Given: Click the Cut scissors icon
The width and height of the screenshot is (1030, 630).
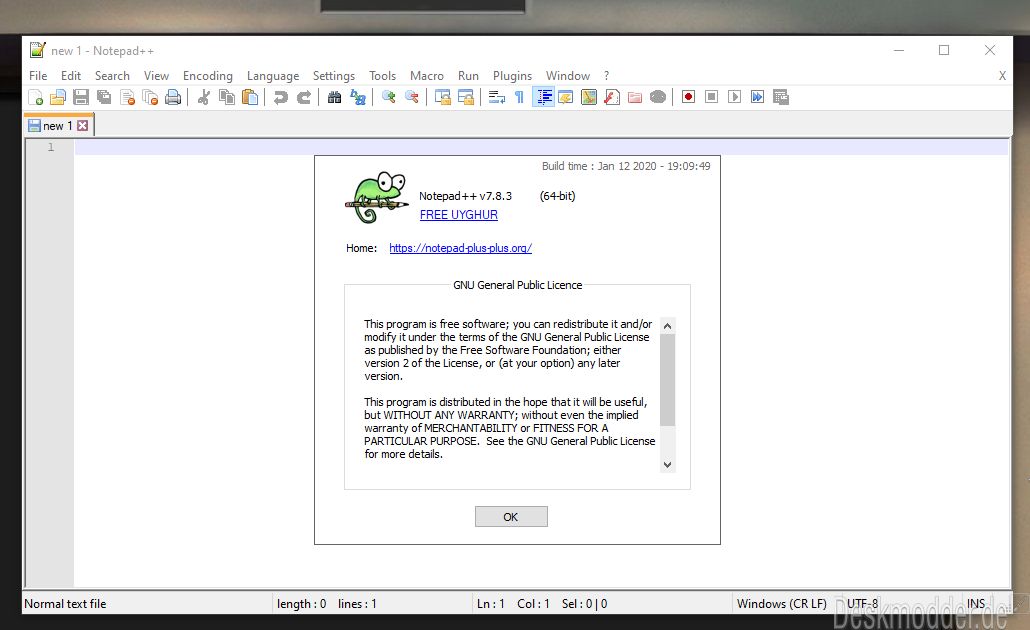Looking at the screenshot, I should point(204,97).
